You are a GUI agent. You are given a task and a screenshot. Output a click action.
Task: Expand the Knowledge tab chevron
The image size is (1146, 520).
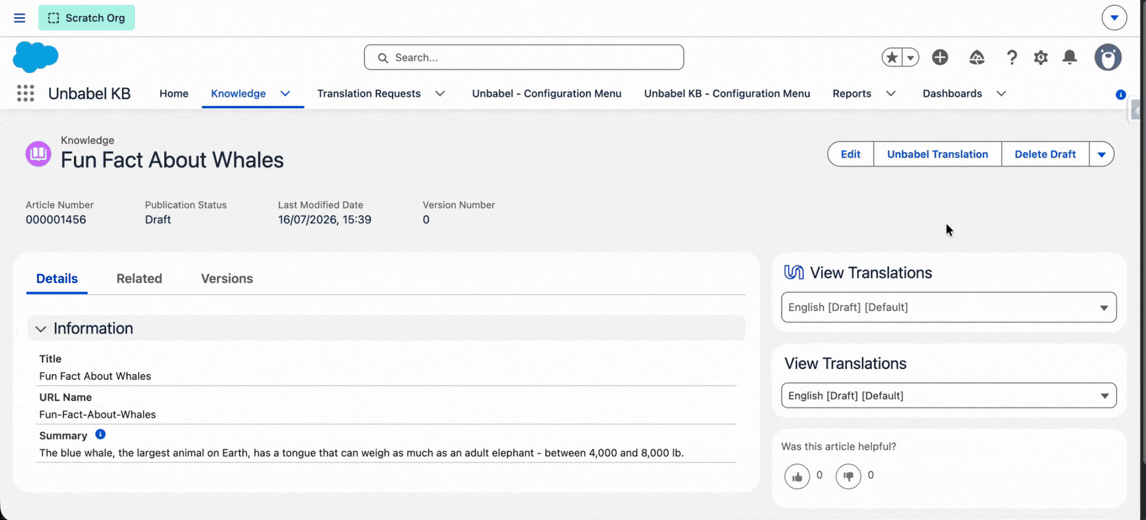286,94
